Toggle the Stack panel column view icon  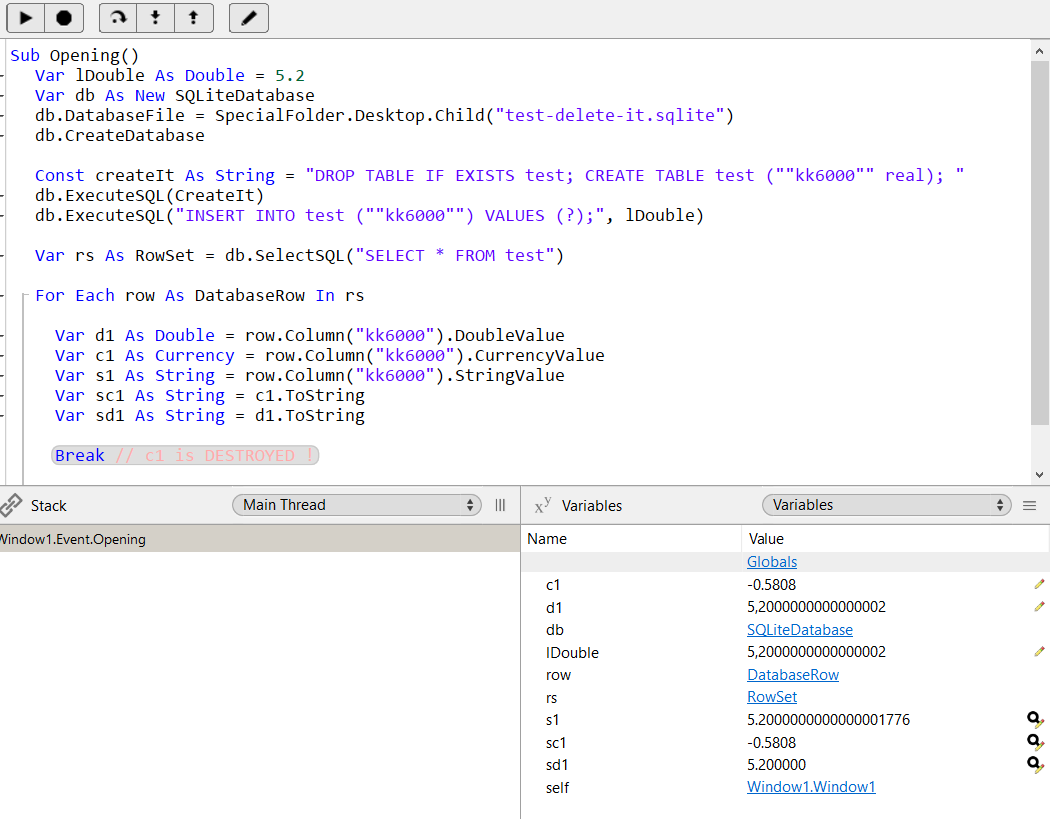[x=500, y=505]
